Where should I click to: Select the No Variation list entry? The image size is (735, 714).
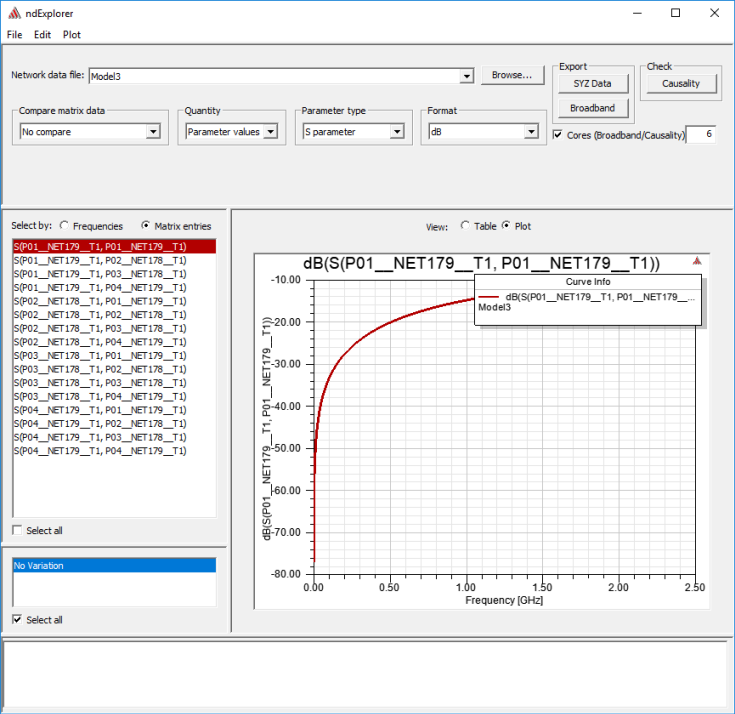[114, 565]
